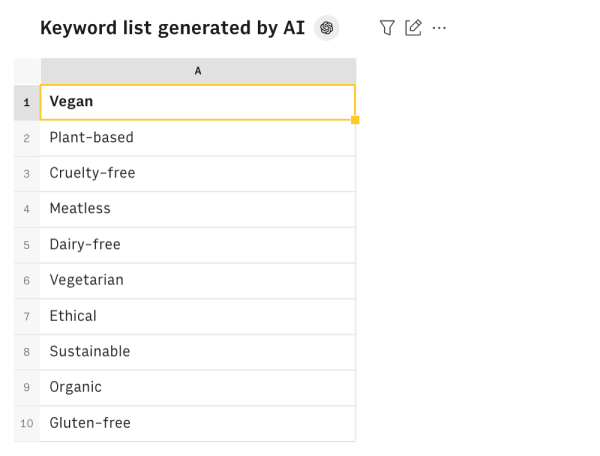
Task: Select row 10 via its header
Action: pos(26,423)
